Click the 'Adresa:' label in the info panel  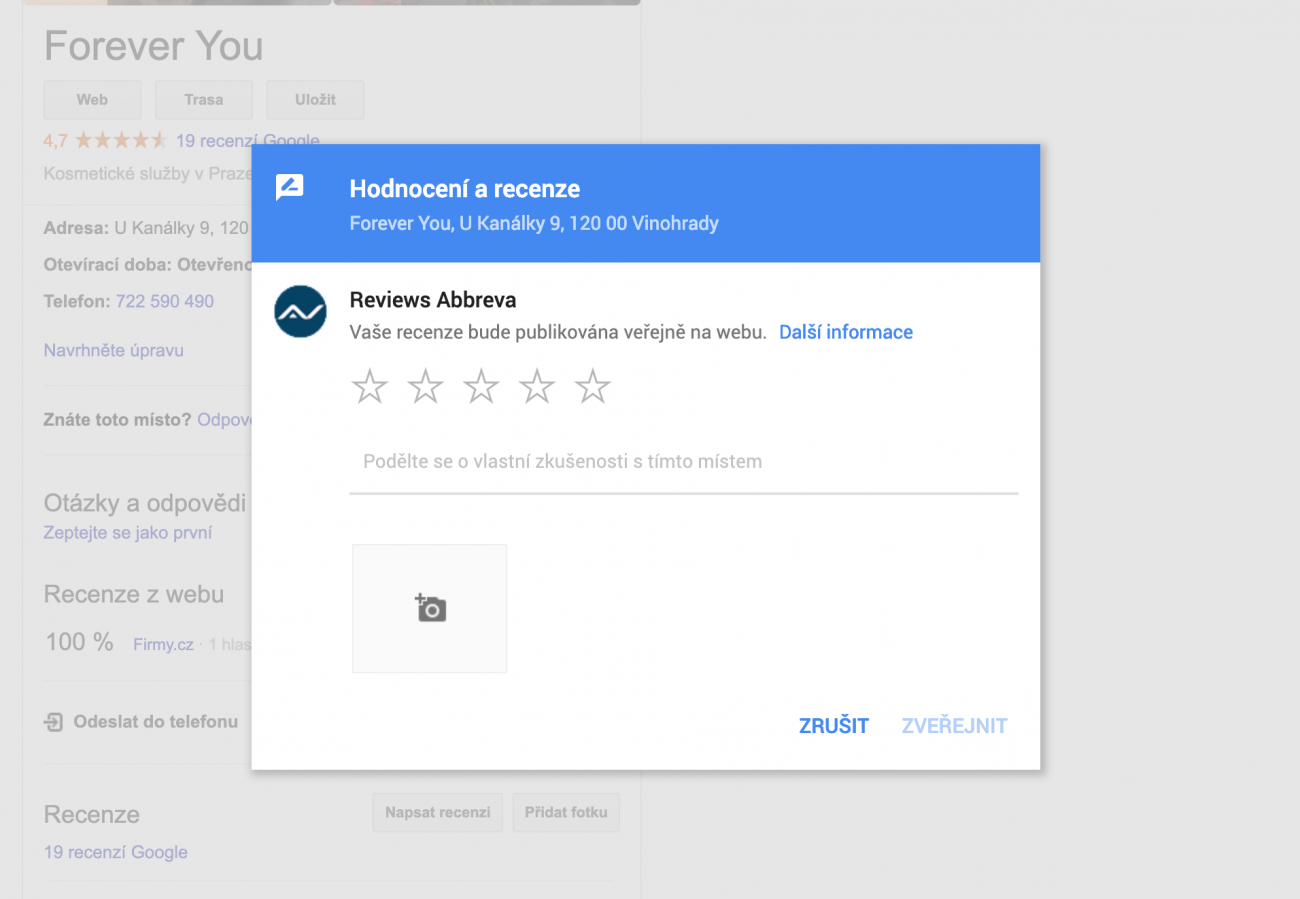coord(76,228)
